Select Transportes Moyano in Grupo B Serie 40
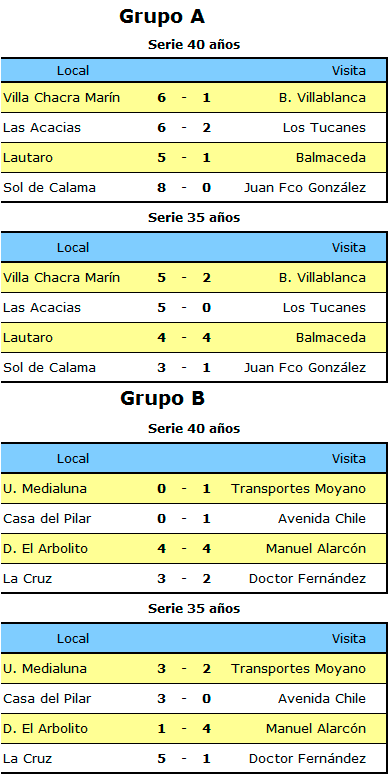This screenshot has height=774, width=388. [299, 489]
